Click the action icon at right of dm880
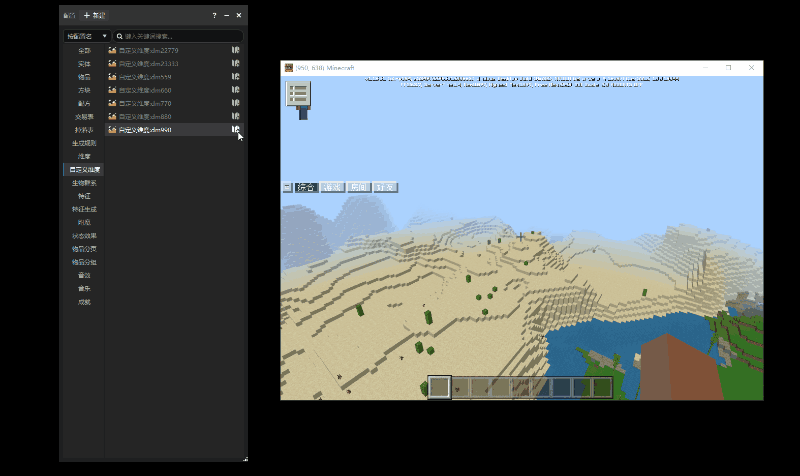Viewport: 800px width, 476px height. click(235, 116)
